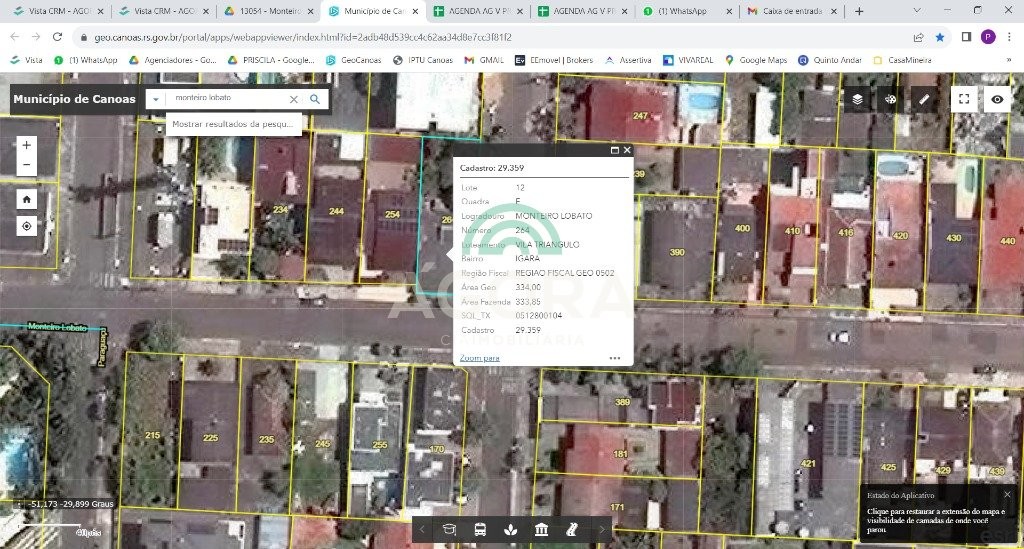
Task: Open the GeoCanoas bookmark
Action: pyautogui.click(x=354, y=60)
